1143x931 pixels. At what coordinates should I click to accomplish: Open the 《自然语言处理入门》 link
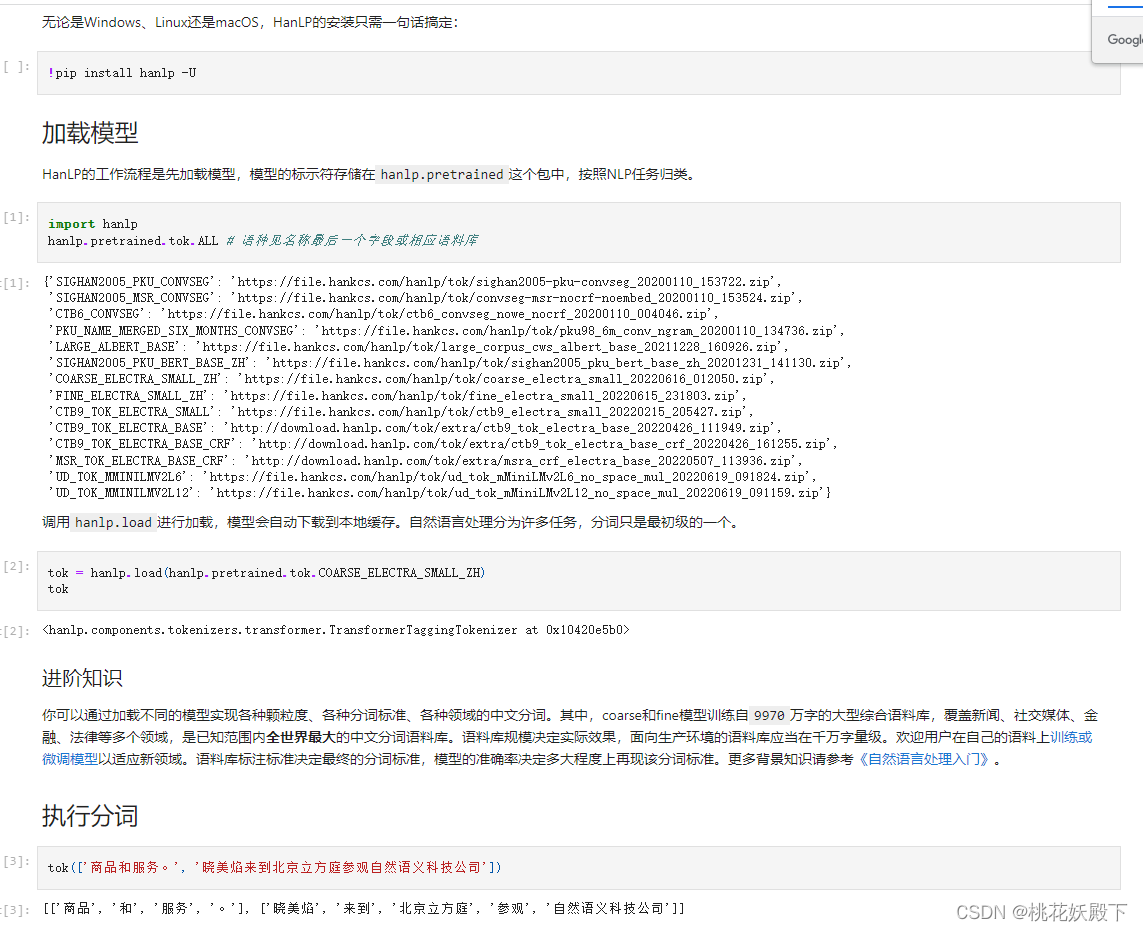tap(924, 760)
